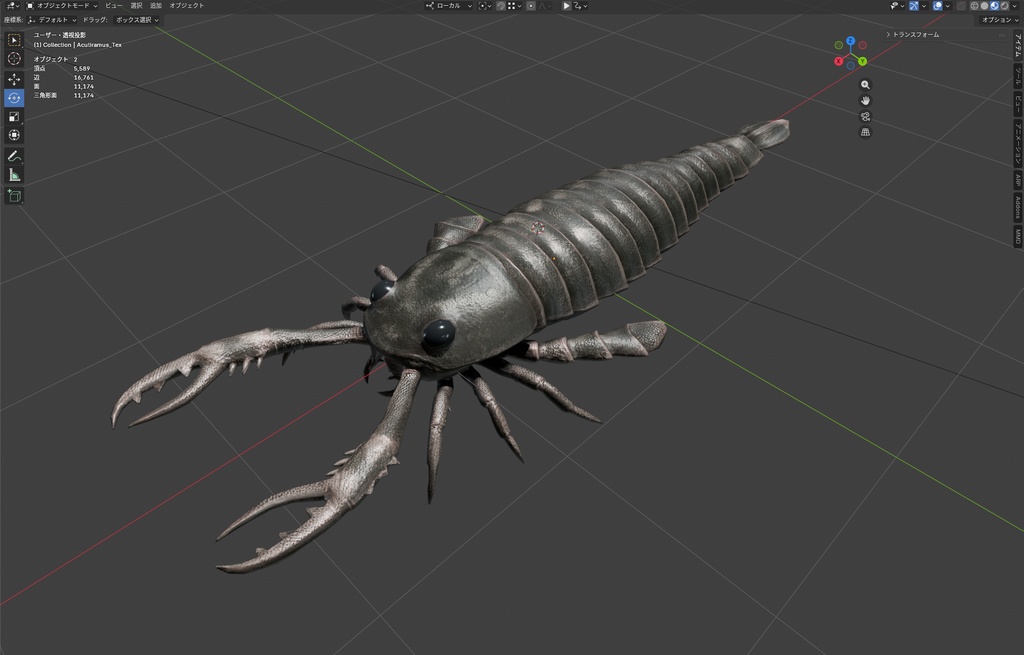Viewport: 1024px width, 655px height.
Task: Switch to ツール sidebar tab
Action: click(x=1017, y=76)
